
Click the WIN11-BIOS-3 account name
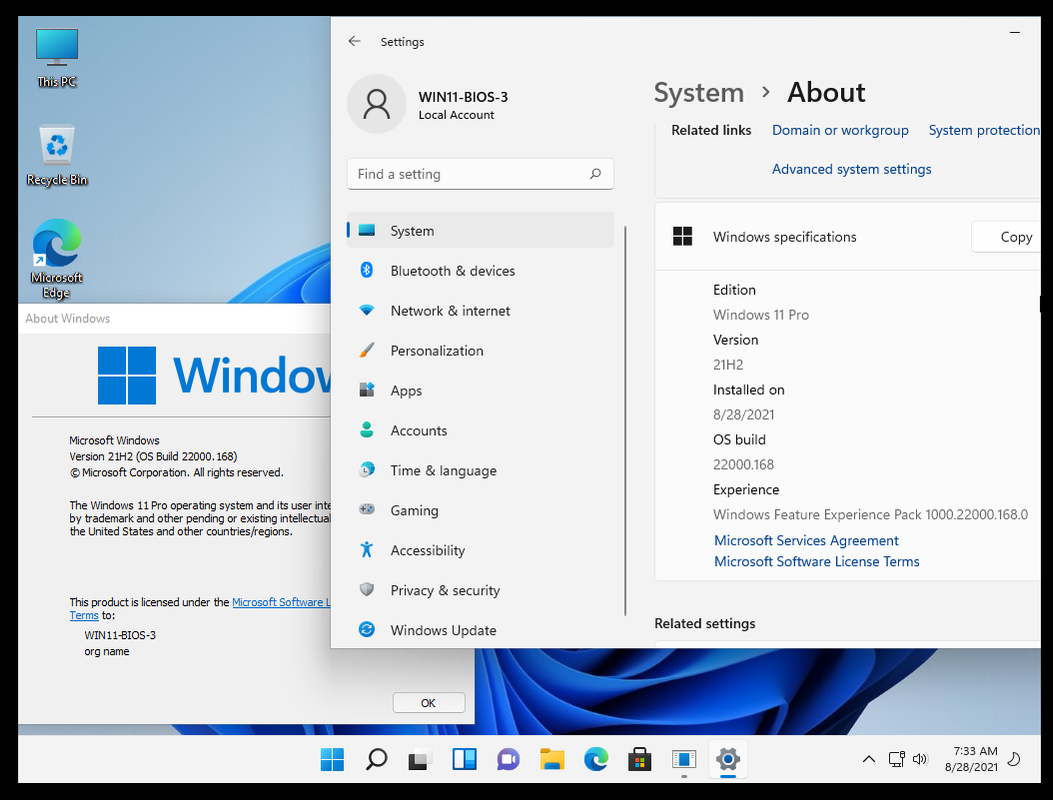tap(463, 97)
